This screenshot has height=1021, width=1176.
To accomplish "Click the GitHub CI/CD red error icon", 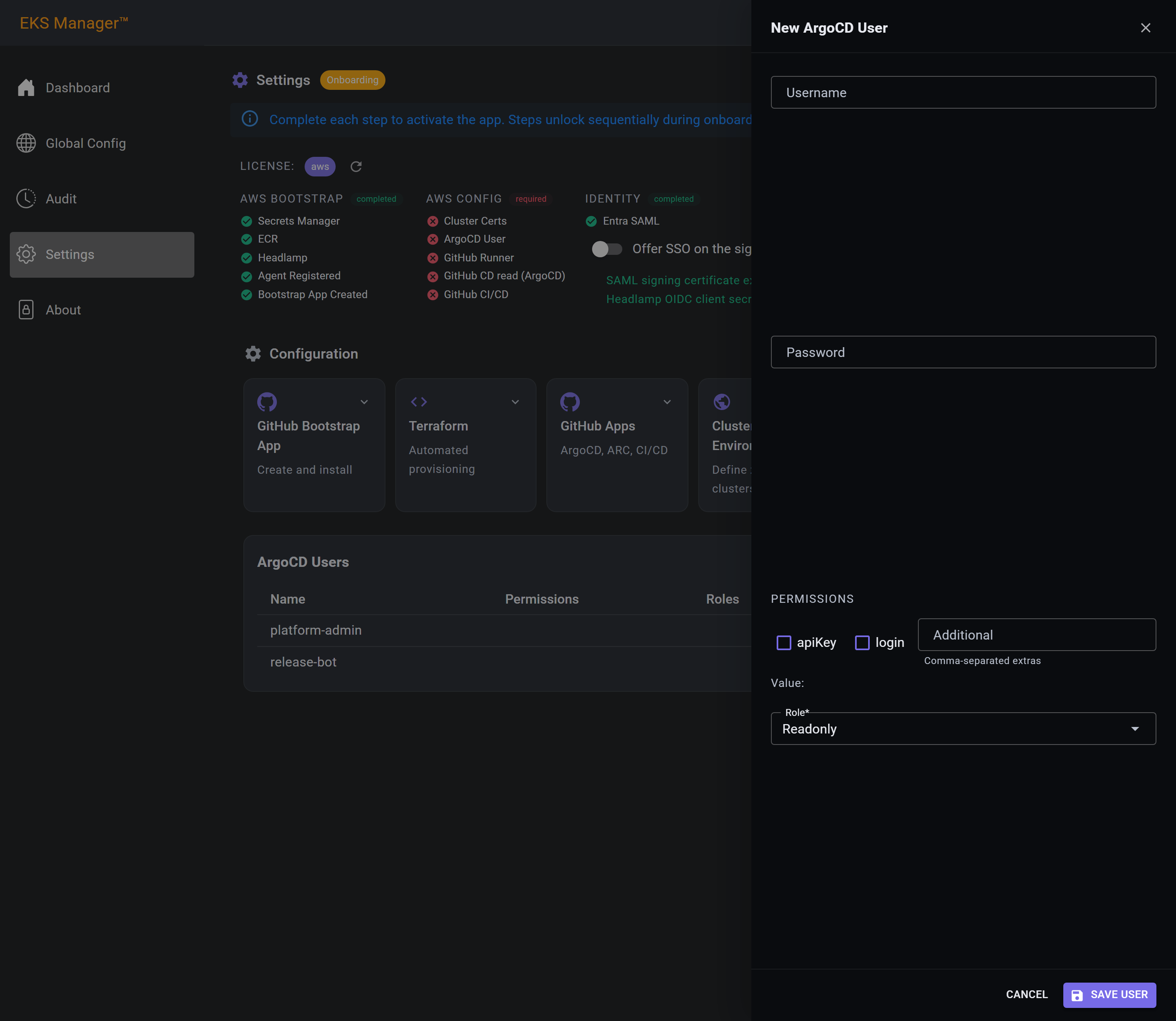I will (432, 294).
